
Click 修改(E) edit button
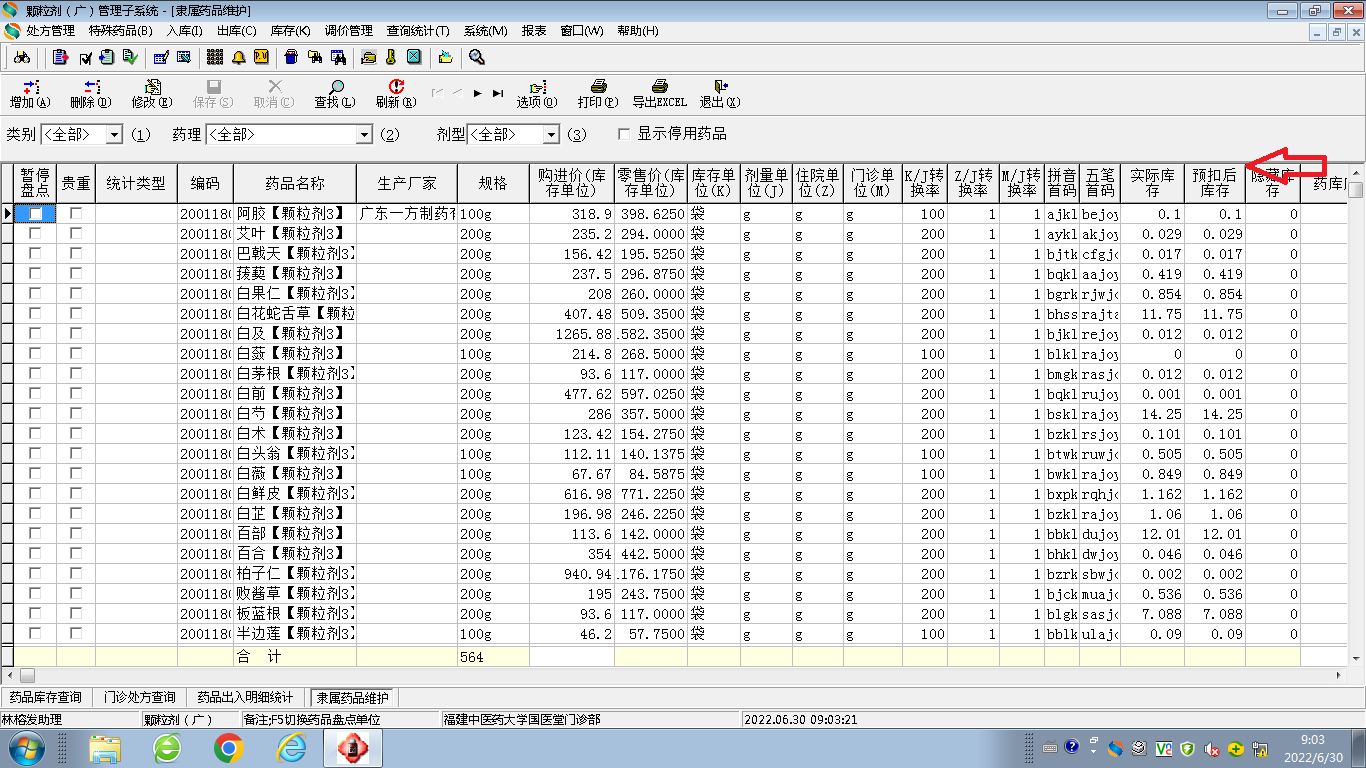point(152,94)
